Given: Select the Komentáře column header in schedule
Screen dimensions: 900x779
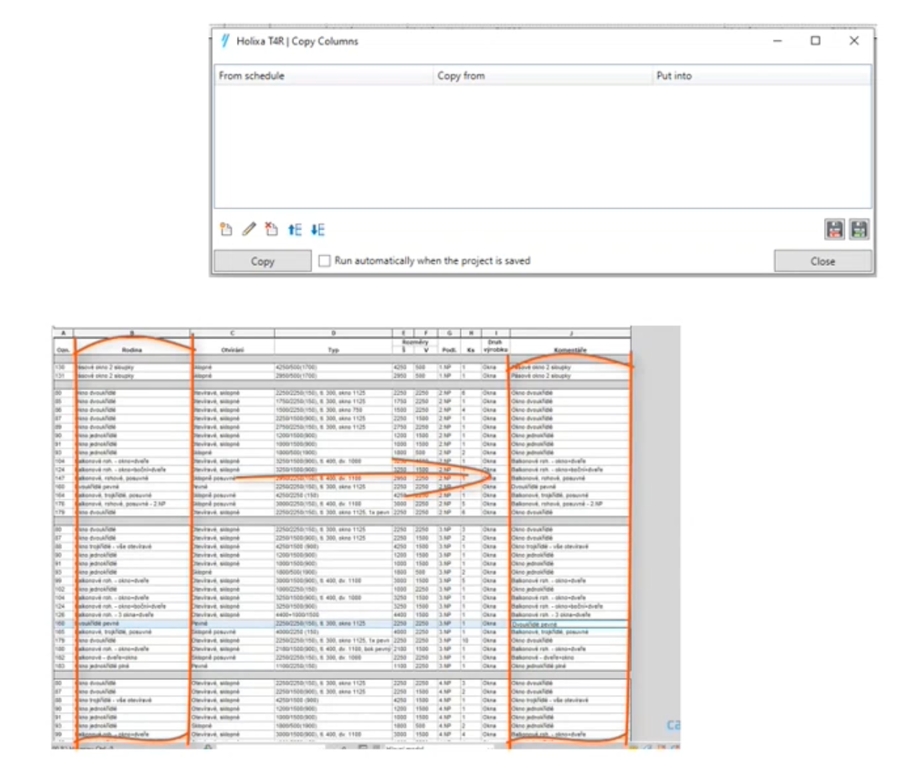Looking at the screenshot, I should (569, 349).
